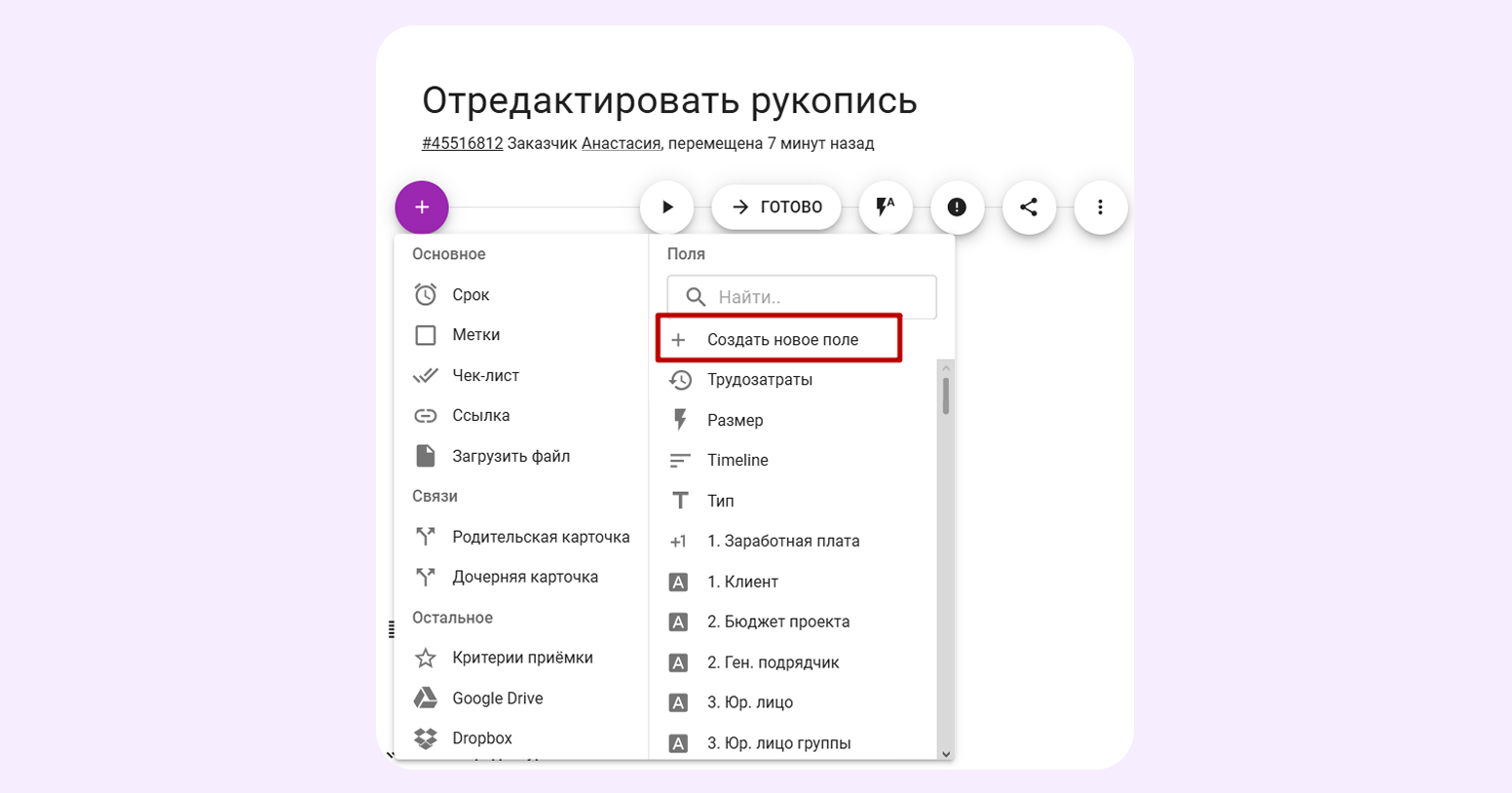Click the fields list scrollbar thumb

945,396
